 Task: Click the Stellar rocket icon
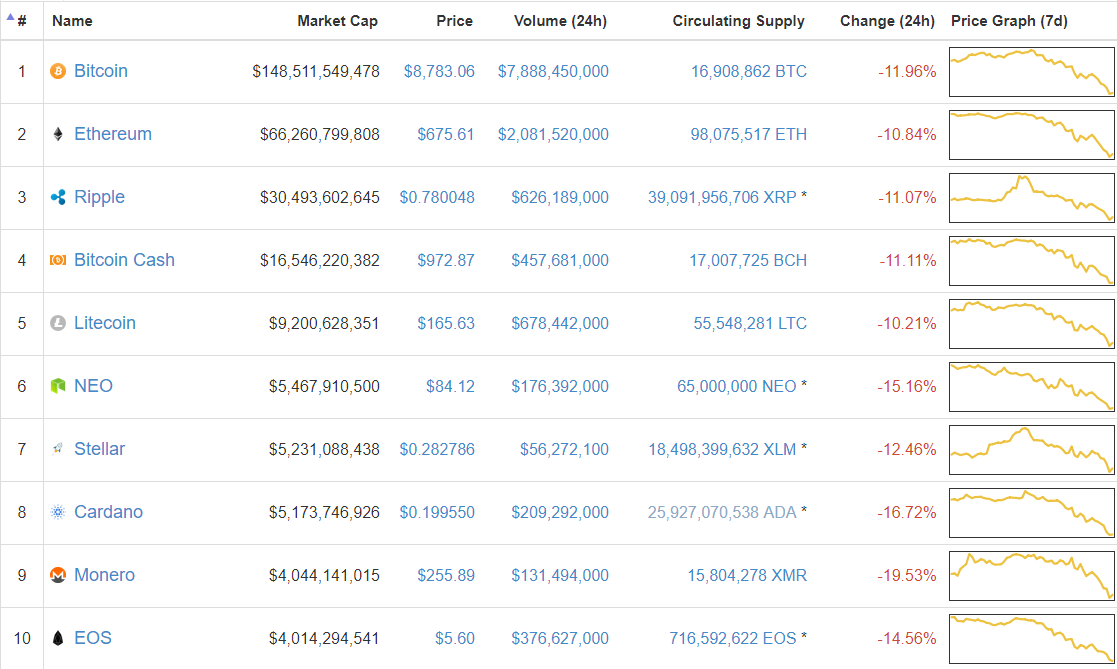click(x=57, y=449)
